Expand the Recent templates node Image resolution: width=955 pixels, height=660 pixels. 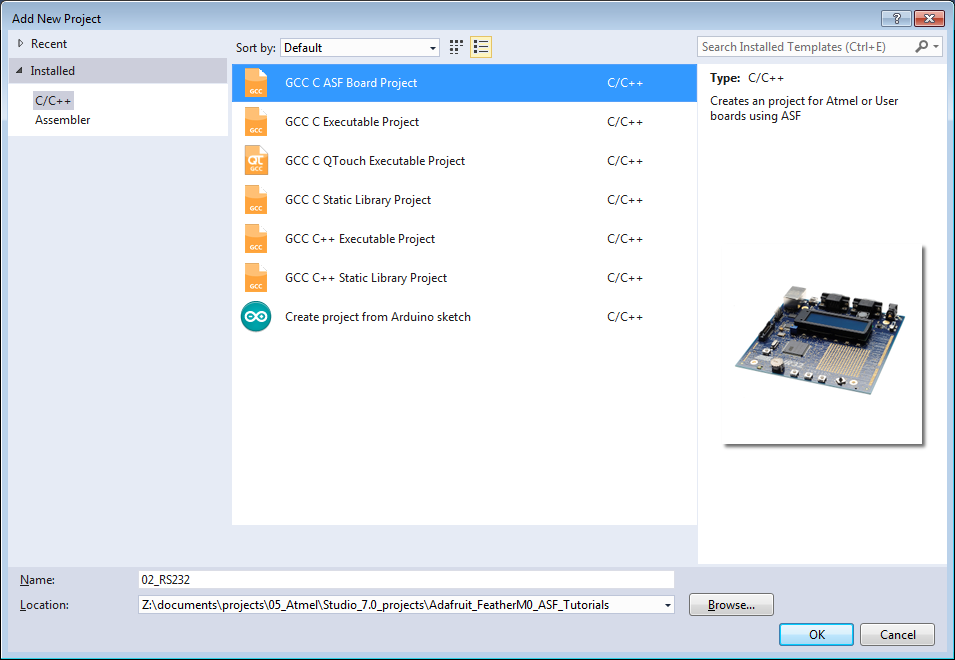[x=20, y=44]
